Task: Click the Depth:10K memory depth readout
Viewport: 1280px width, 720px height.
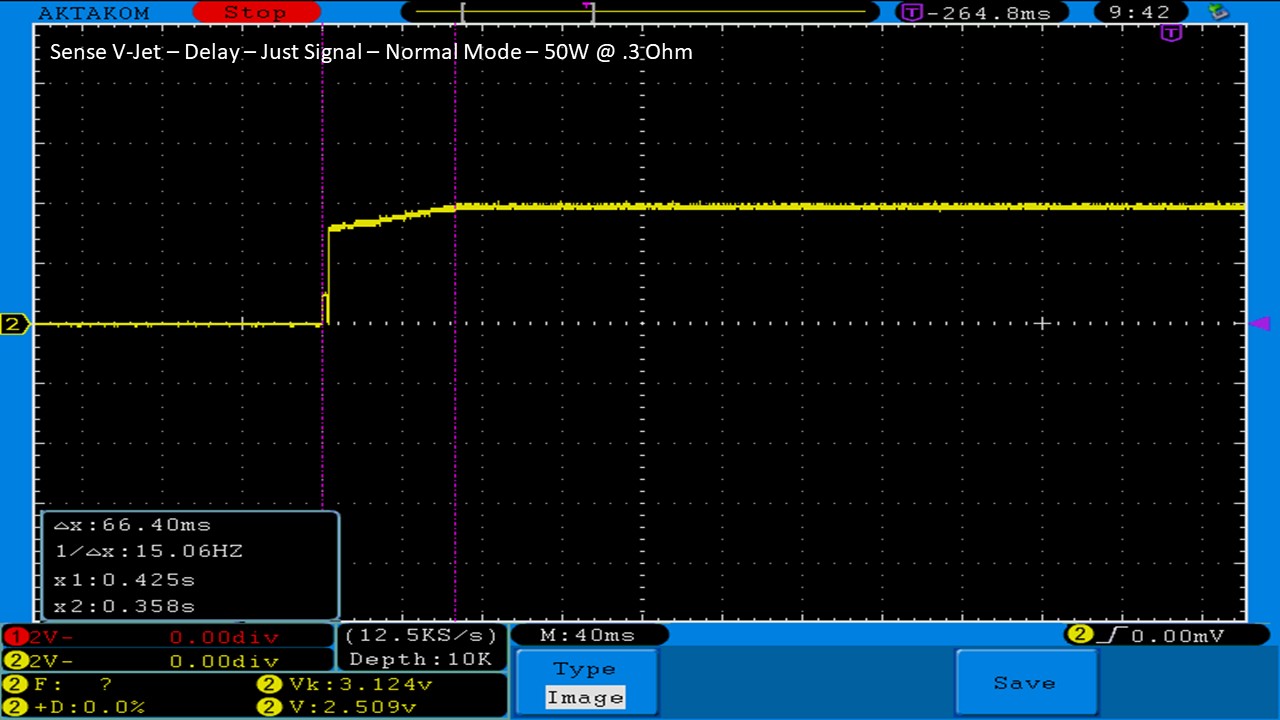Action: pos(420,659)
